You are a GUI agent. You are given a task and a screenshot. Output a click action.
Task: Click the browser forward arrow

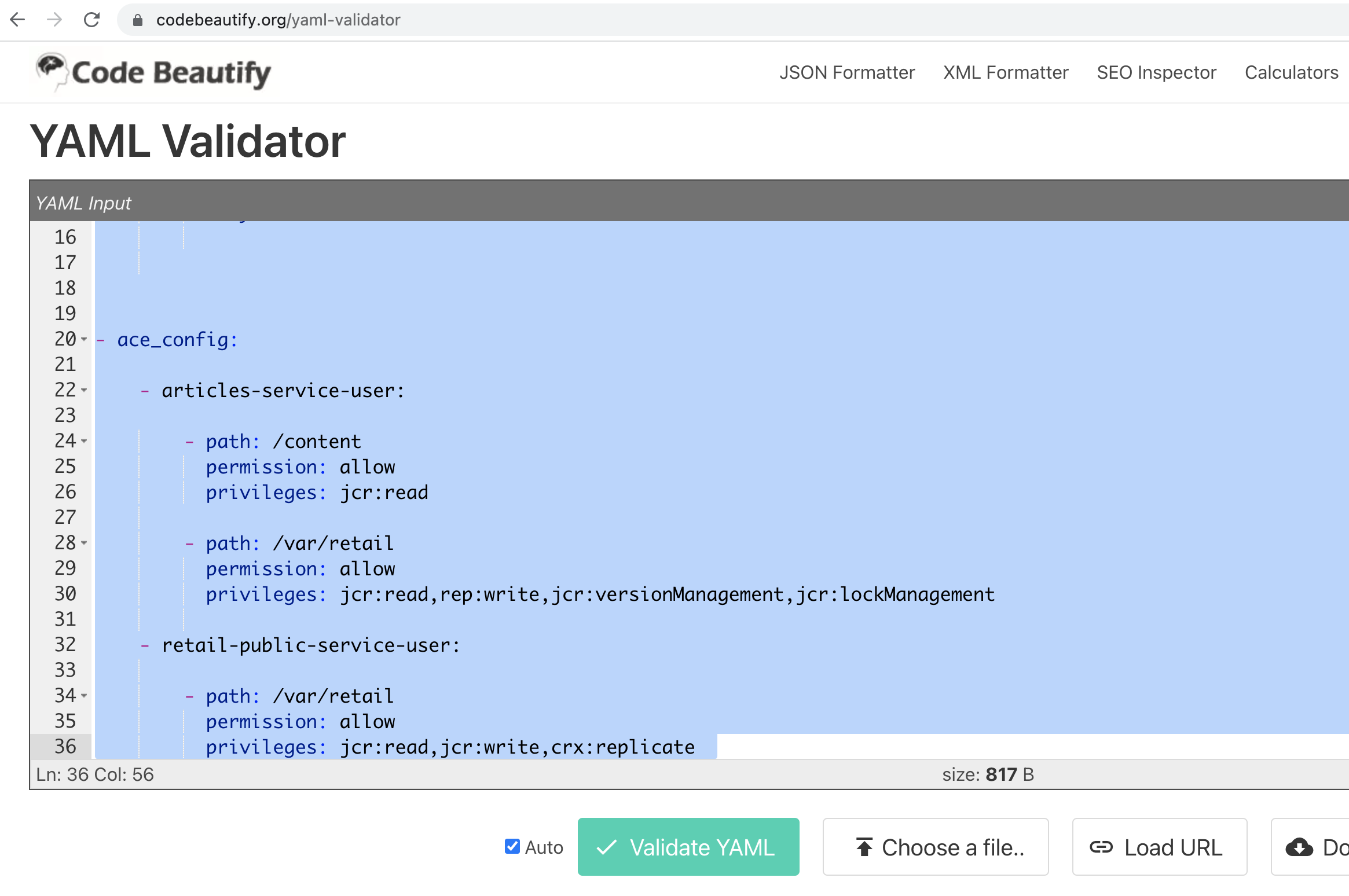(54, 20)
